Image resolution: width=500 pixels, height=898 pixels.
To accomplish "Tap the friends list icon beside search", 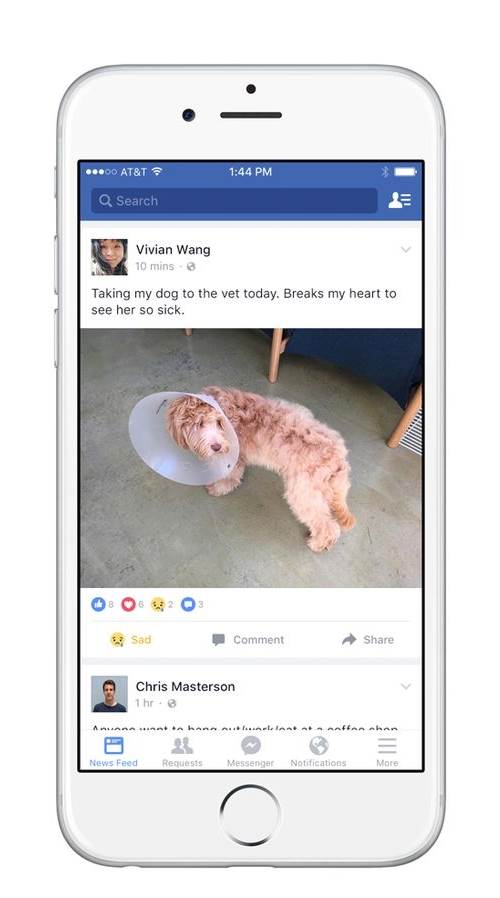I will click(x=399, y=200).
